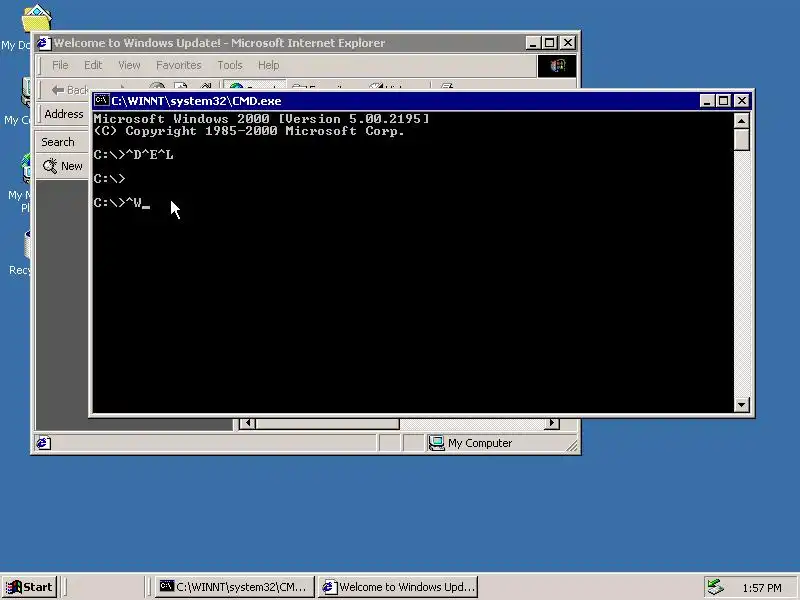800x600 pixels.
Task: Click the IE horizontal scrollbar left arrow
Action: 247,423
